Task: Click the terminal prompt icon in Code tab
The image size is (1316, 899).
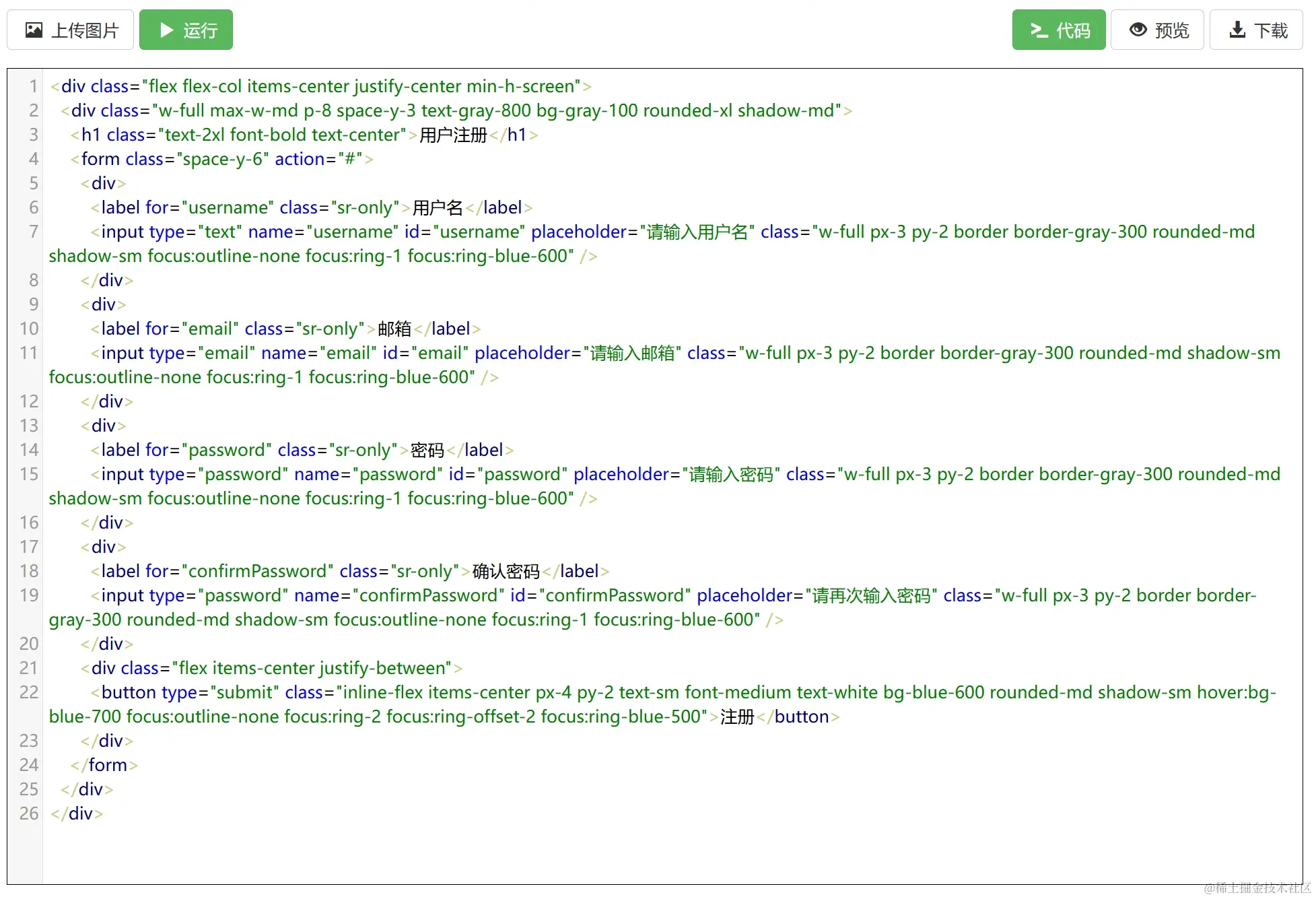Action: [1039, 30]
